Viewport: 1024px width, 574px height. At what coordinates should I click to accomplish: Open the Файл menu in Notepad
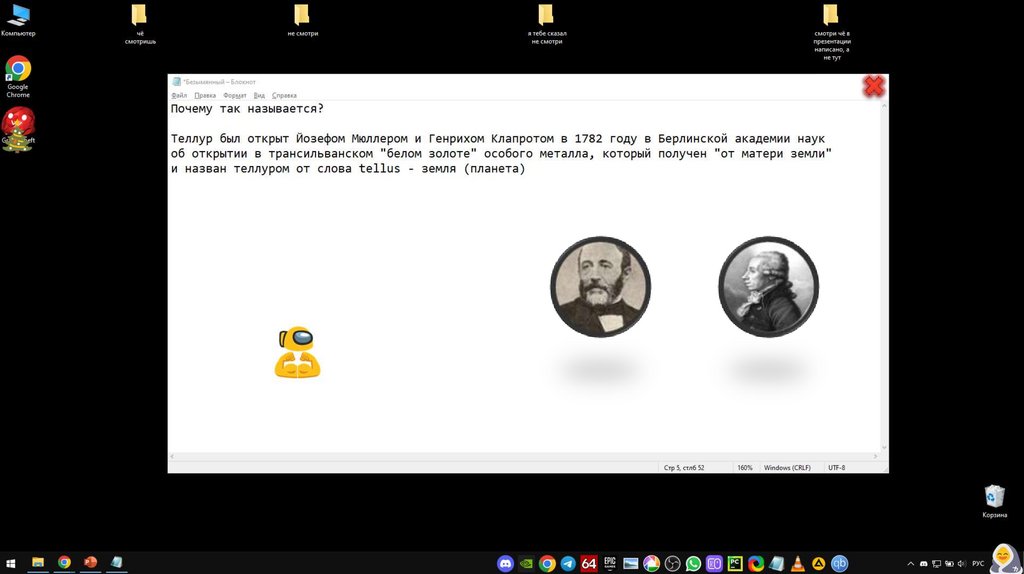tap(179, 95)
